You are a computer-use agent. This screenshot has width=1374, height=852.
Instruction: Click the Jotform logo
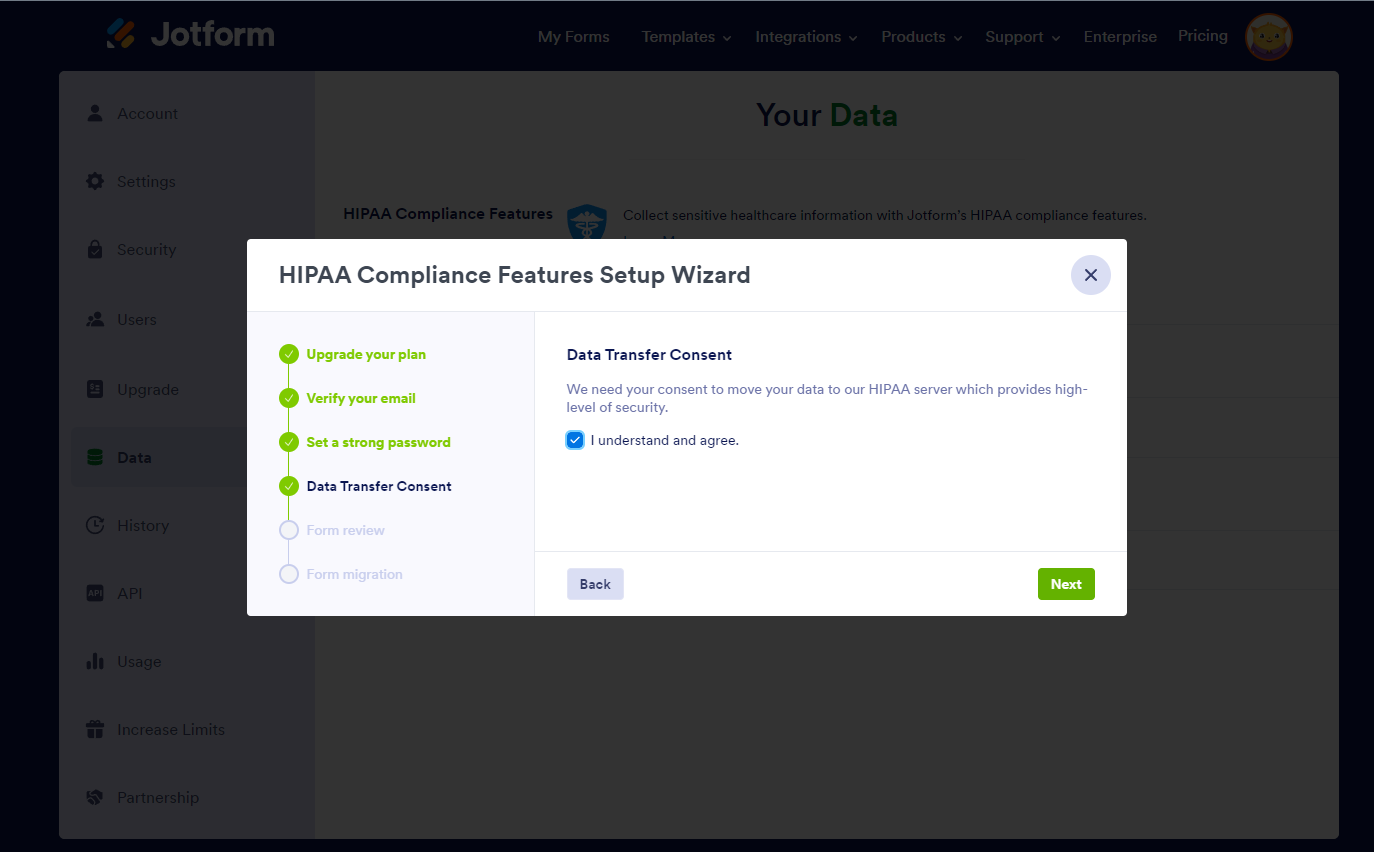click(191, 34)
